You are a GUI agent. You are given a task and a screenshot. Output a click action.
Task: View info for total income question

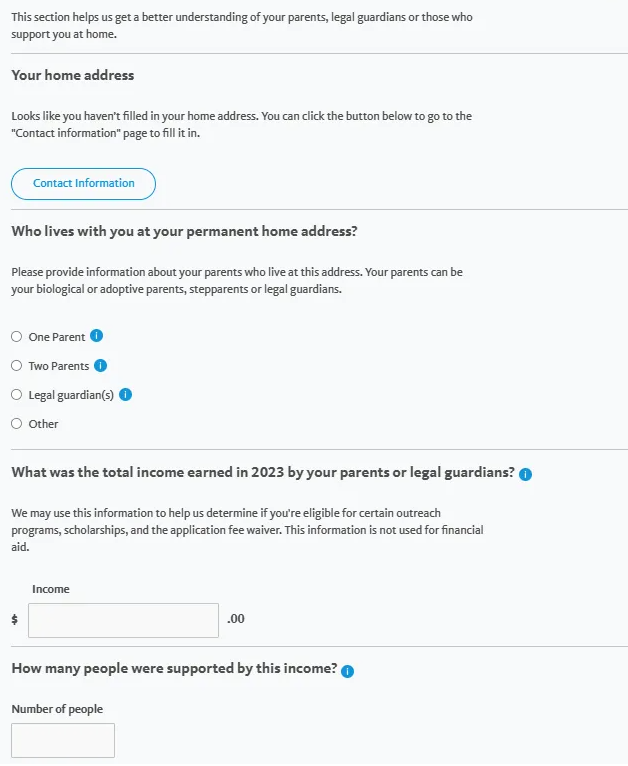point(526,474)
